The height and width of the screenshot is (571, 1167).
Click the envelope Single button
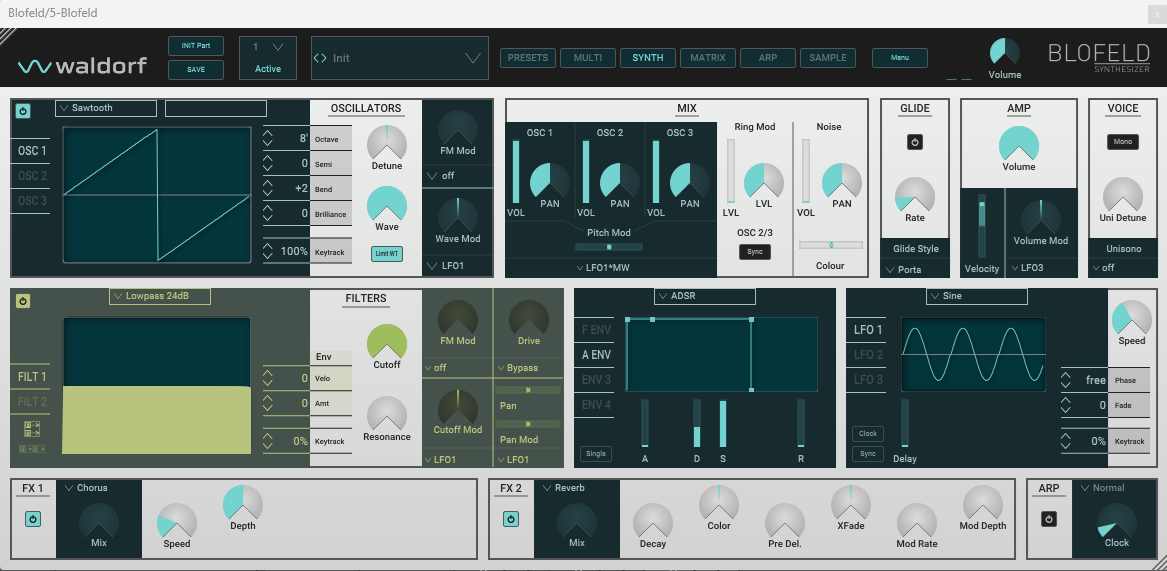596,453
